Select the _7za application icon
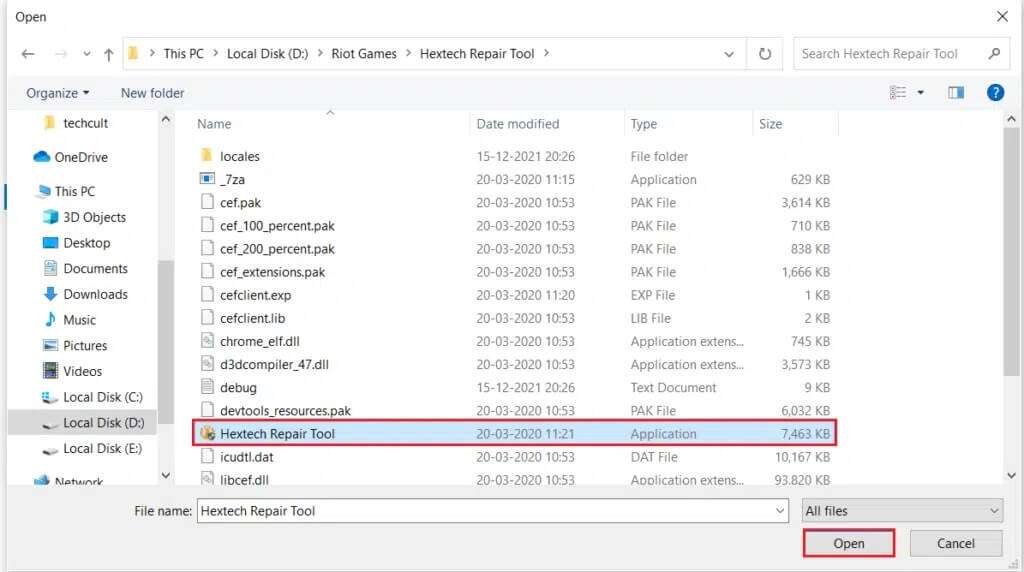This screenshot has height=572, width=1024. click(x=206, y=178)
